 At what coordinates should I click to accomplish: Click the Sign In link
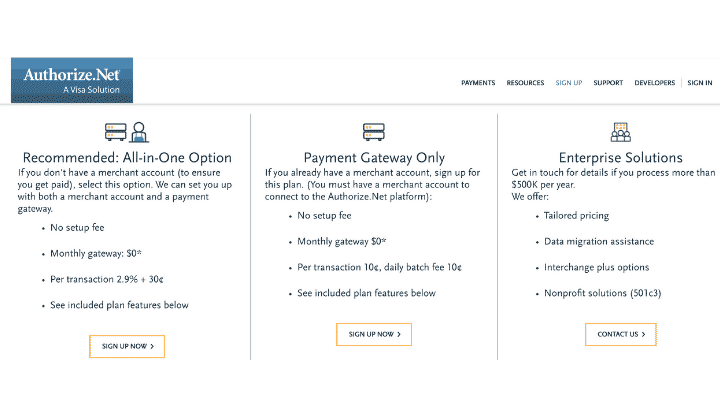700,83
